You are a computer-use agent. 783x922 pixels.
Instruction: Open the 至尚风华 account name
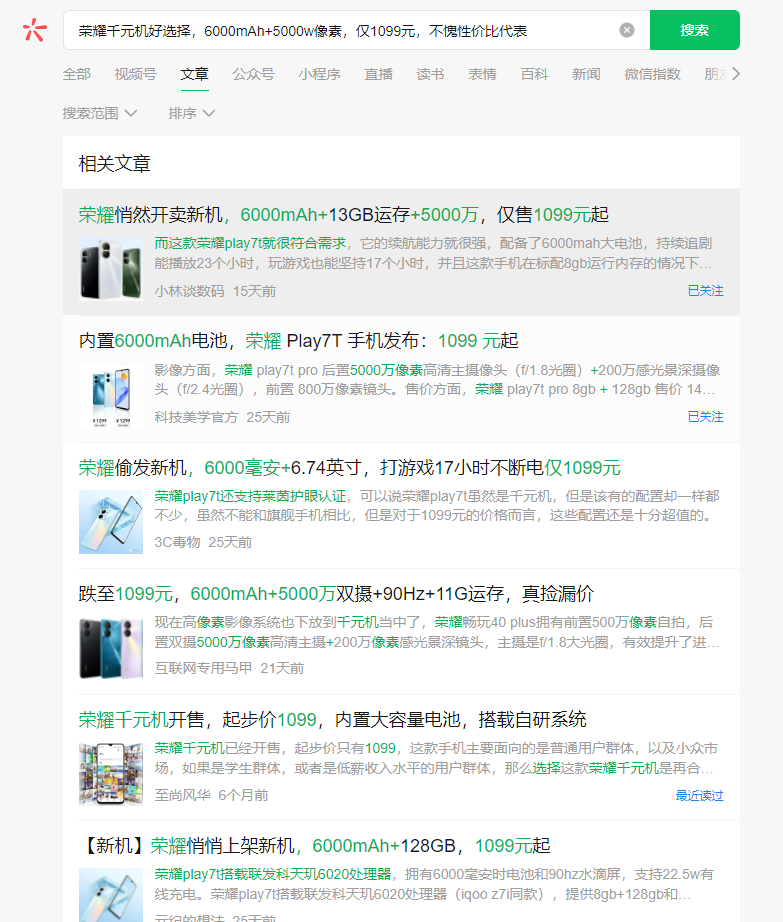click(x=182, y=795)
